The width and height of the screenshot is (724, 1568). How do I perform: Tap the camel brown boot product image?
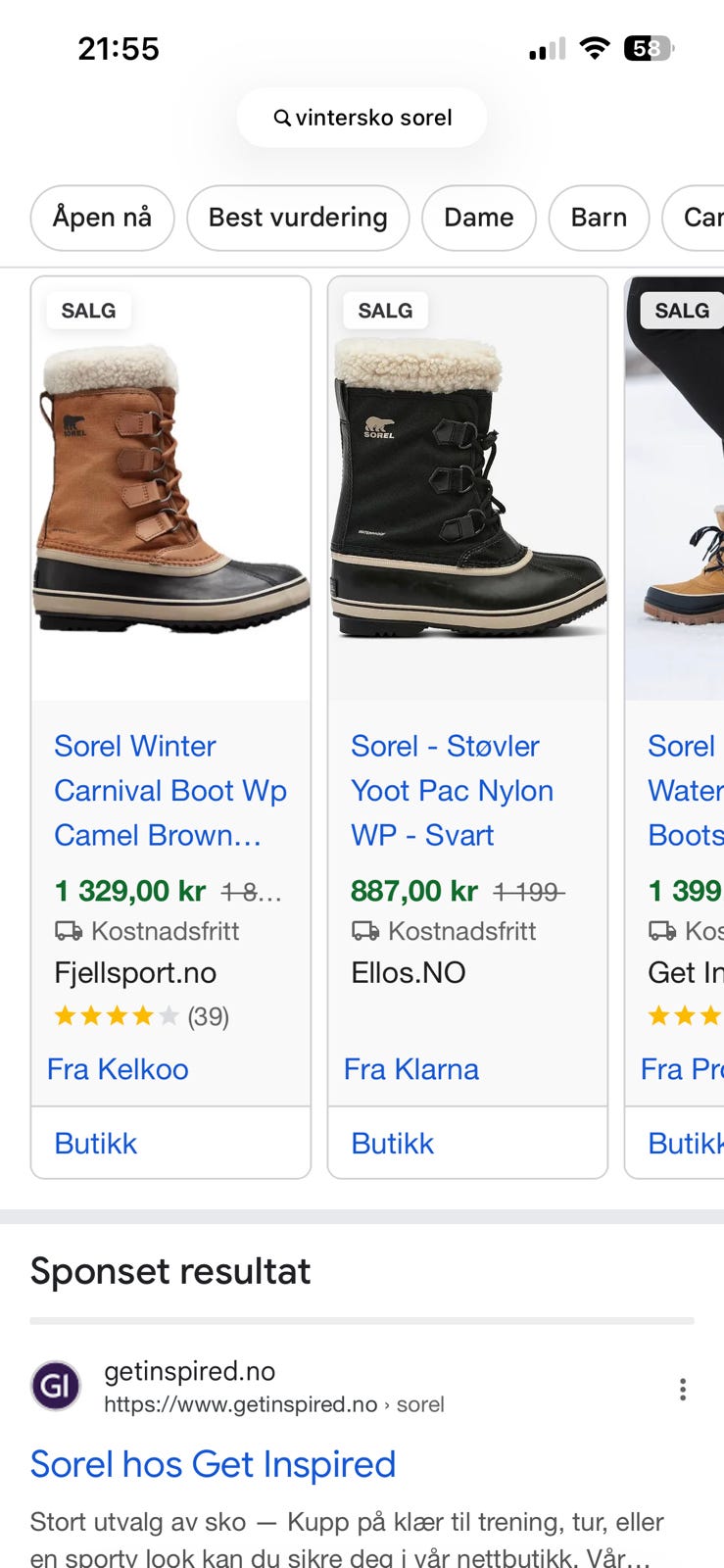[x=170, y=490]
